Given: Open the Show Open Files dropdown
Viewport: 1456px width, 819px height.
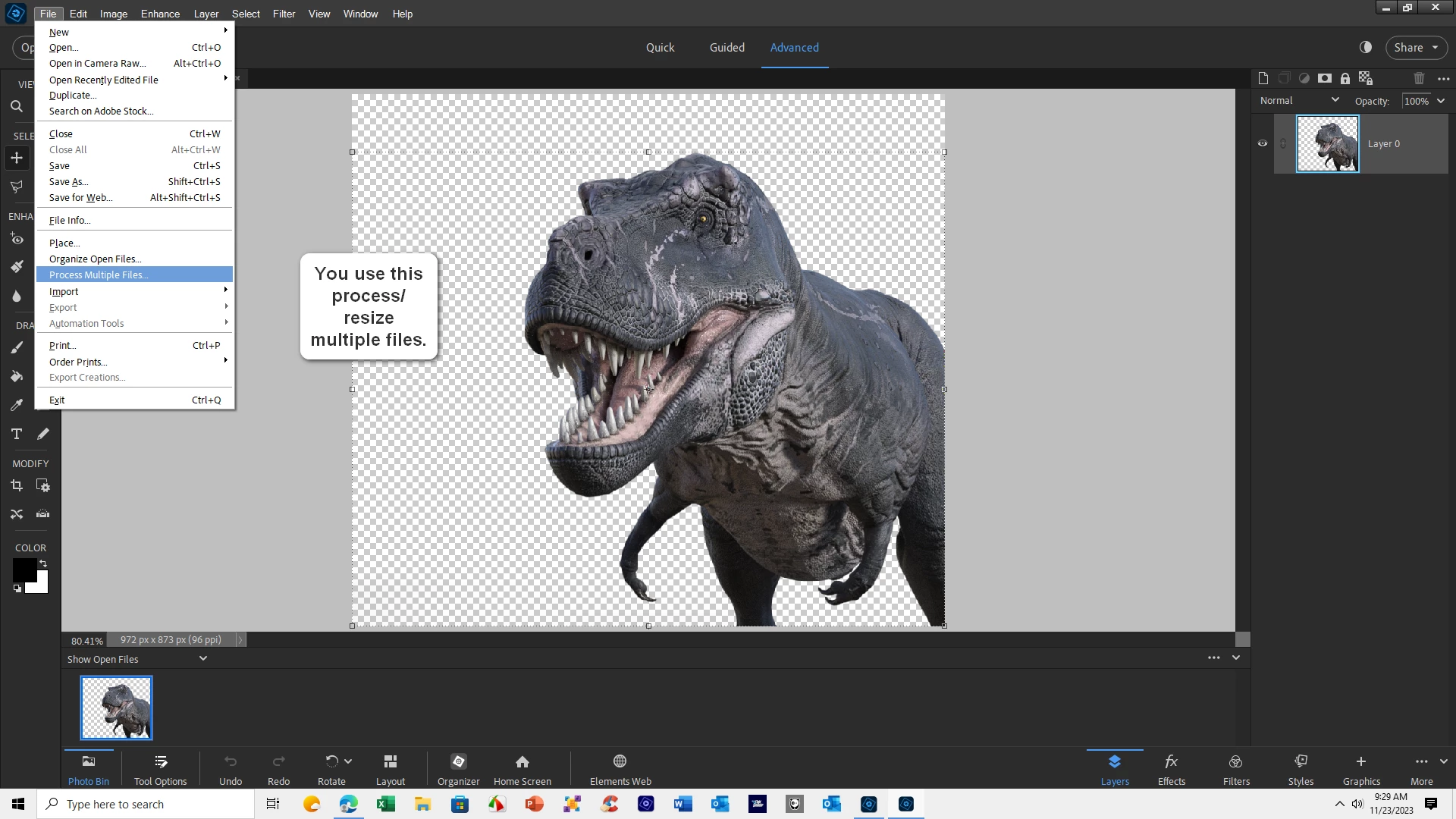Looking at the screenshot, I should 202,658.
